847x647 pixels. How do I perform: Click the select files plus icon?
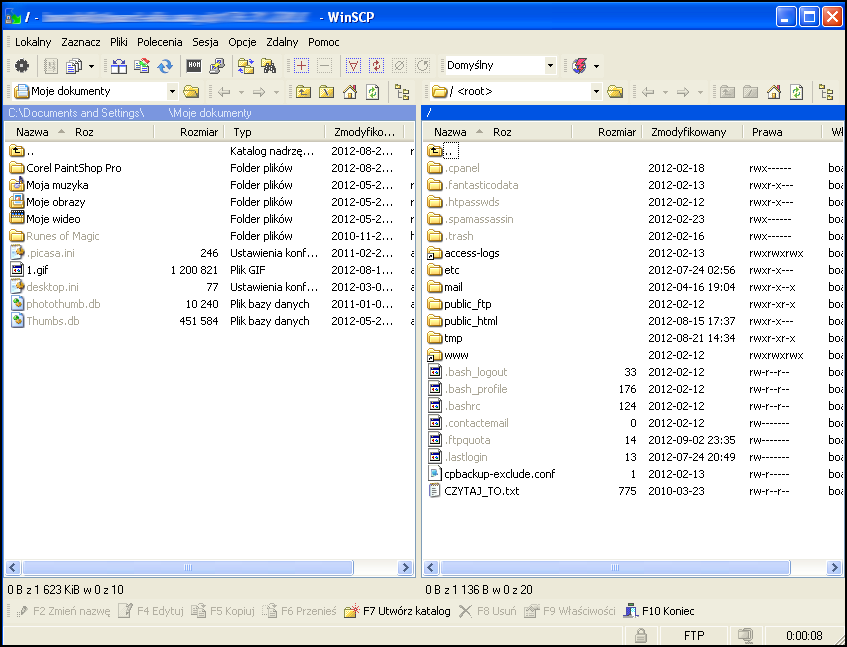tap(301, 66)
